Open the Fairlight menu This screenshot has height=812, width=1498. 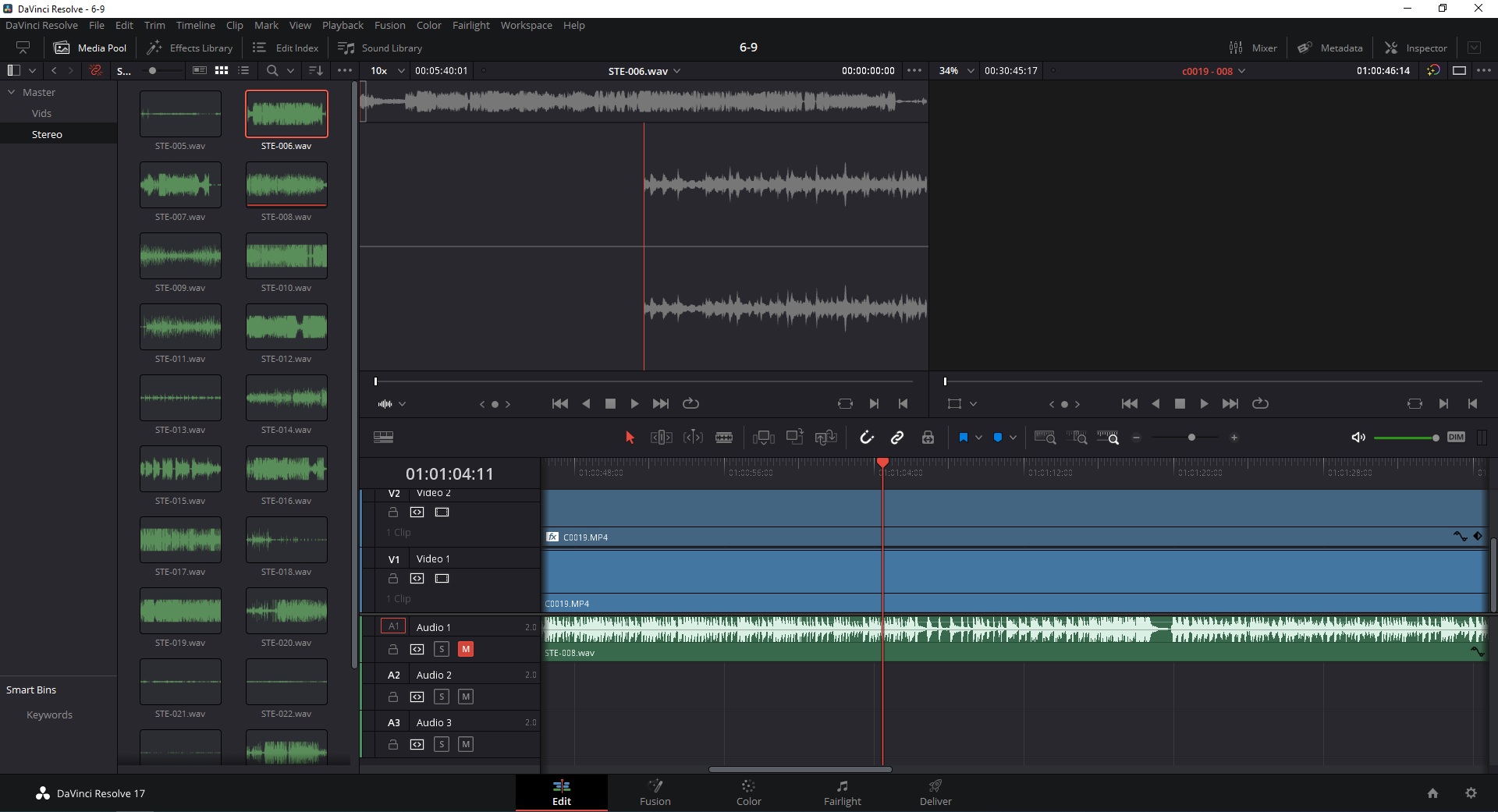coord(471,25)
